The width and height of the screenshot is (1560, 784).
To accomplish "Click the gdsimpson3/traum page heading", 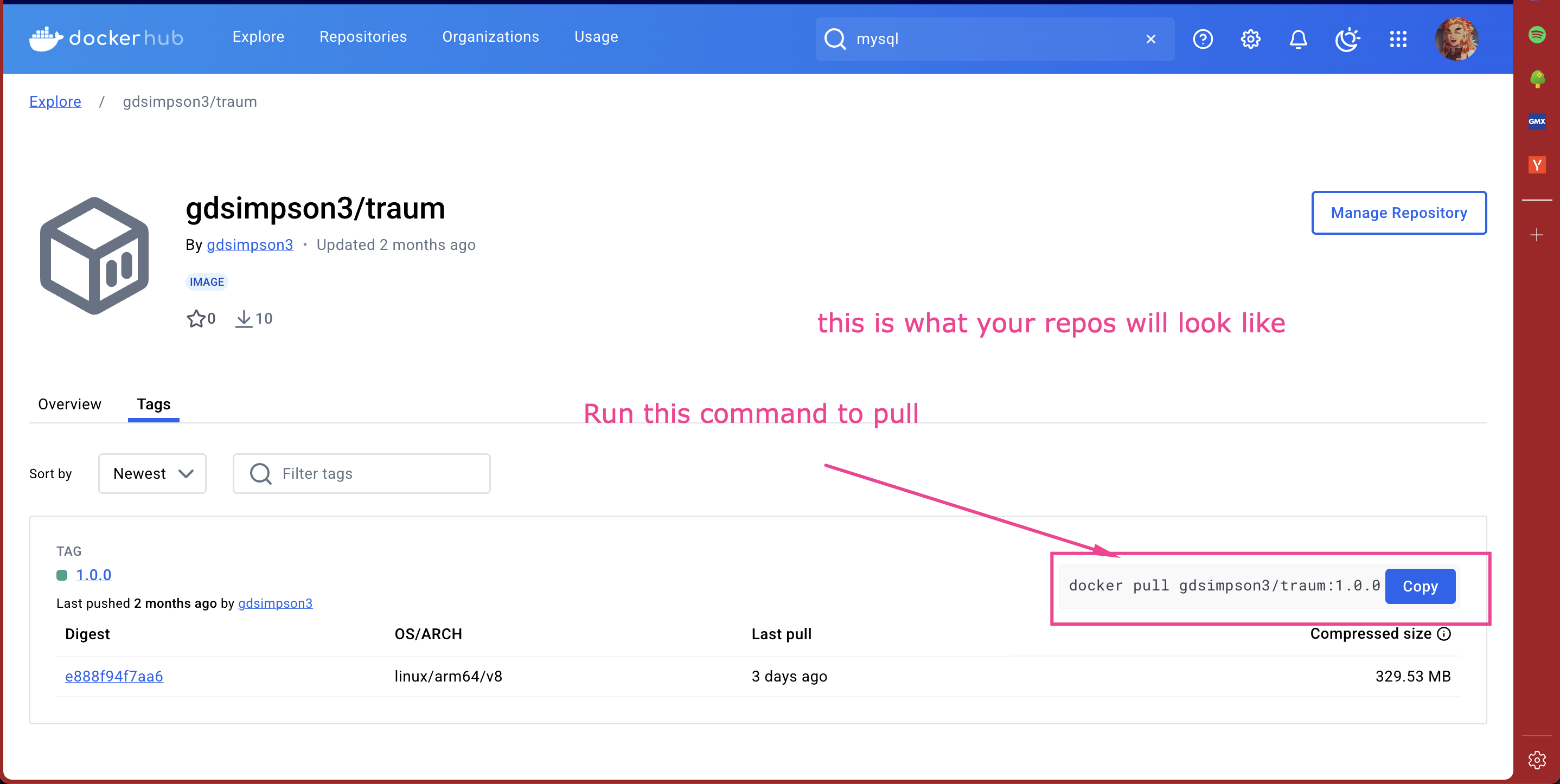I will click(316, 208).
